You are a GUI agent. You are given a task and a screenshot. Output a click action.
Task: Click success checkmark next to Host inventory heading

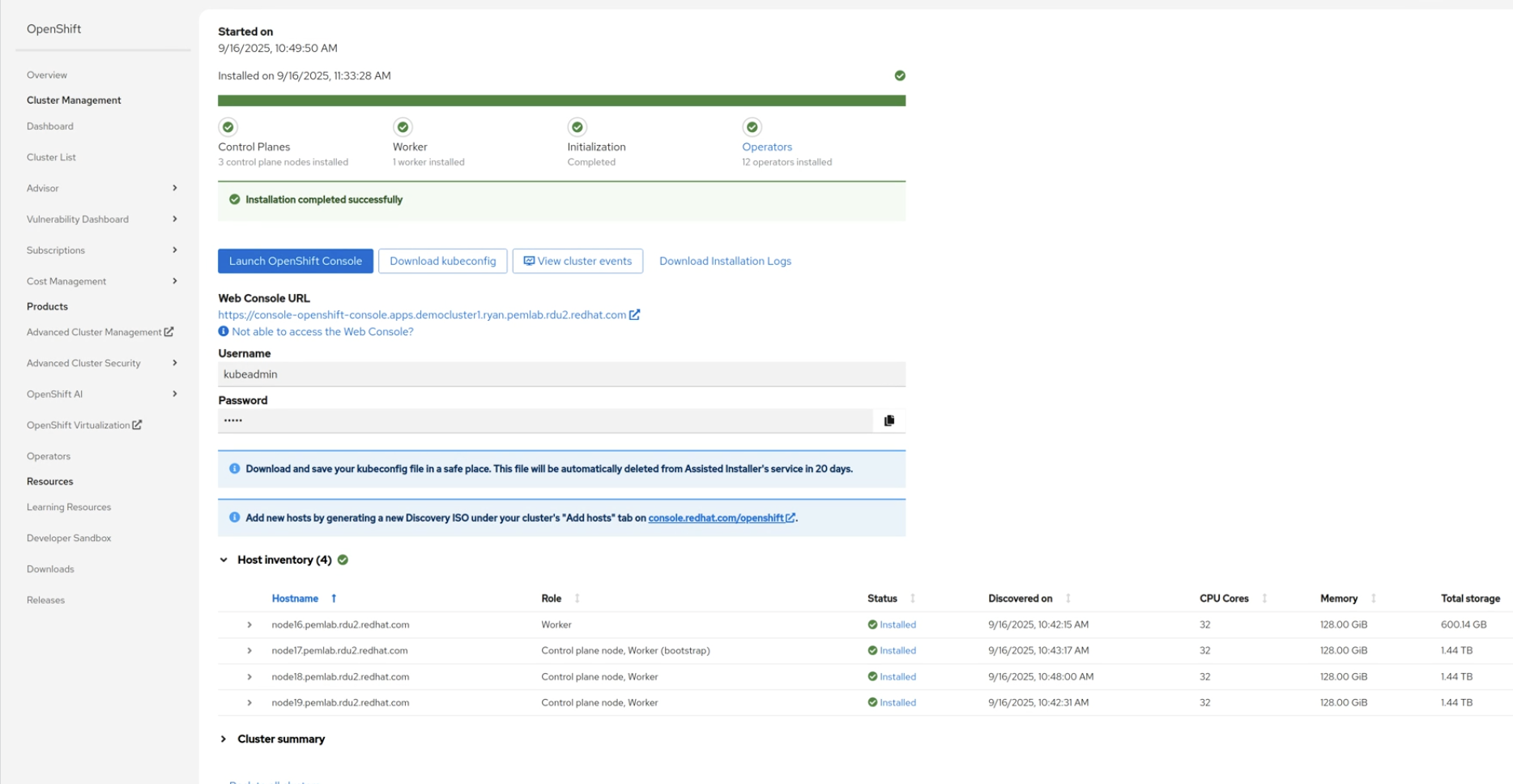click(x=341, y=559)
